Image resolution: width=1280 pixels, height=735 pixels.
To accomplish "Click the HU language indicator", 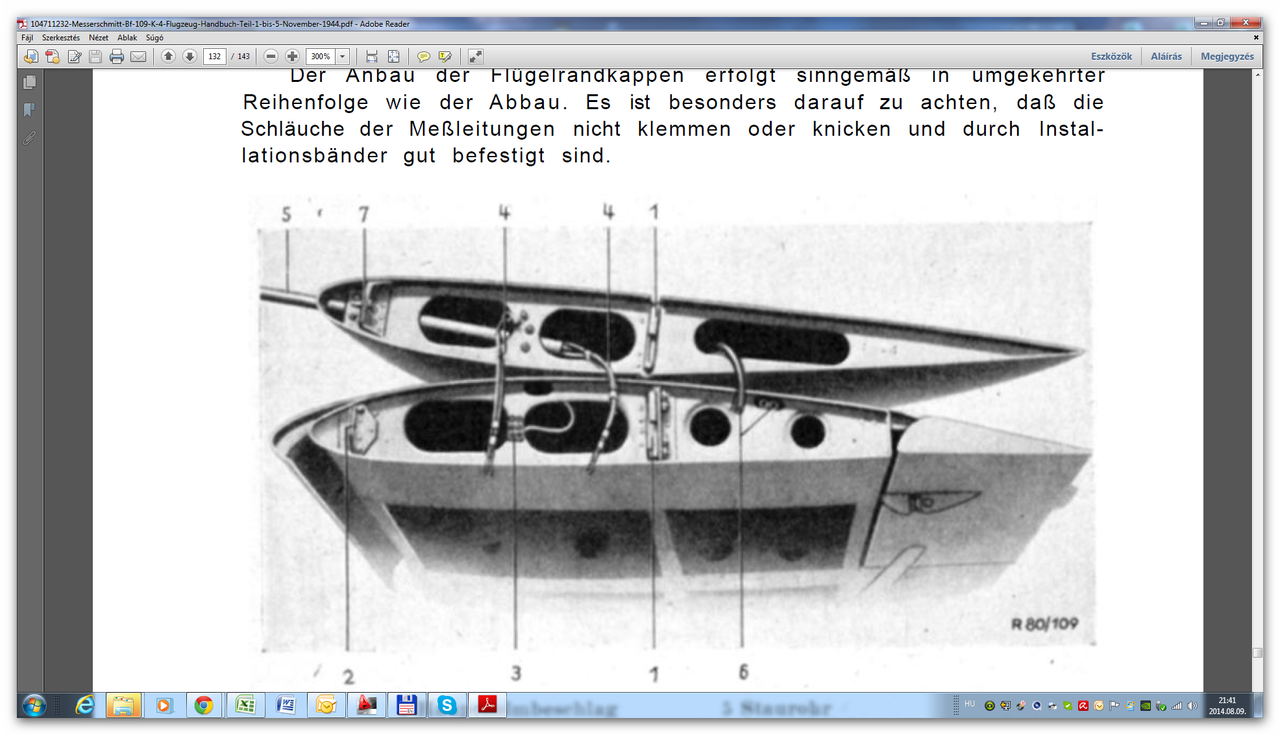I will tap(970, 705).
